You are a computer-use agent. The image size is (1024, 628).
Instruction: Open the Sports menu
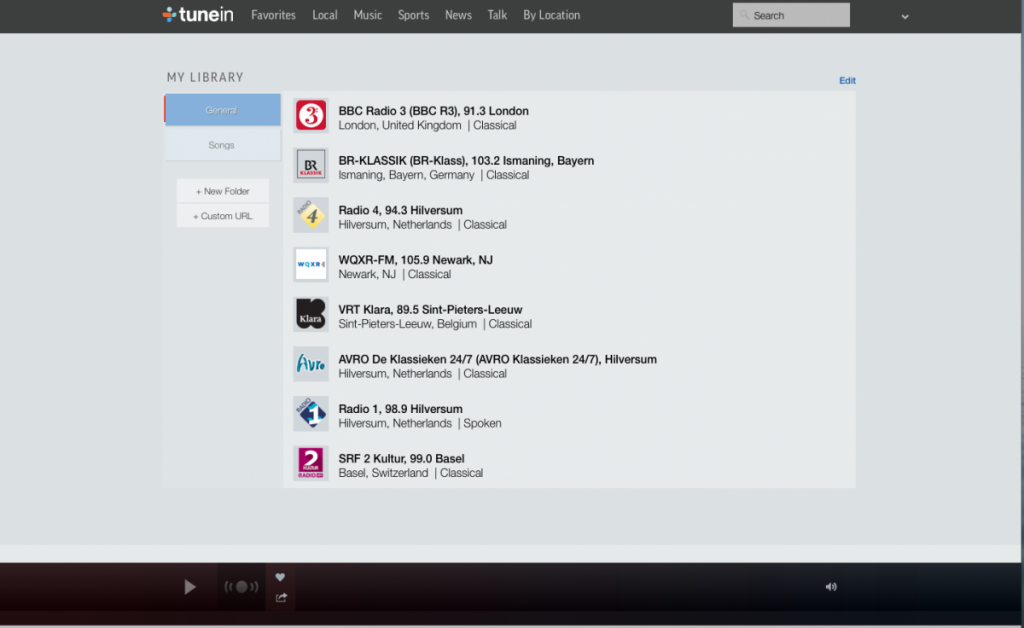pos(413,15)
